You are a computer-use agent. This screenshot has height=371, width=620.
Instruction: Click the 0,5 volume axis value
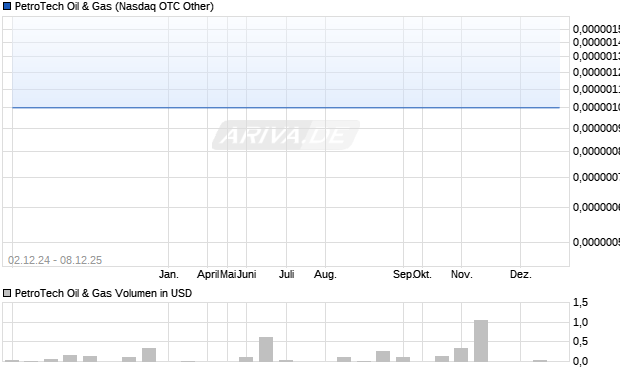(580, 341)
